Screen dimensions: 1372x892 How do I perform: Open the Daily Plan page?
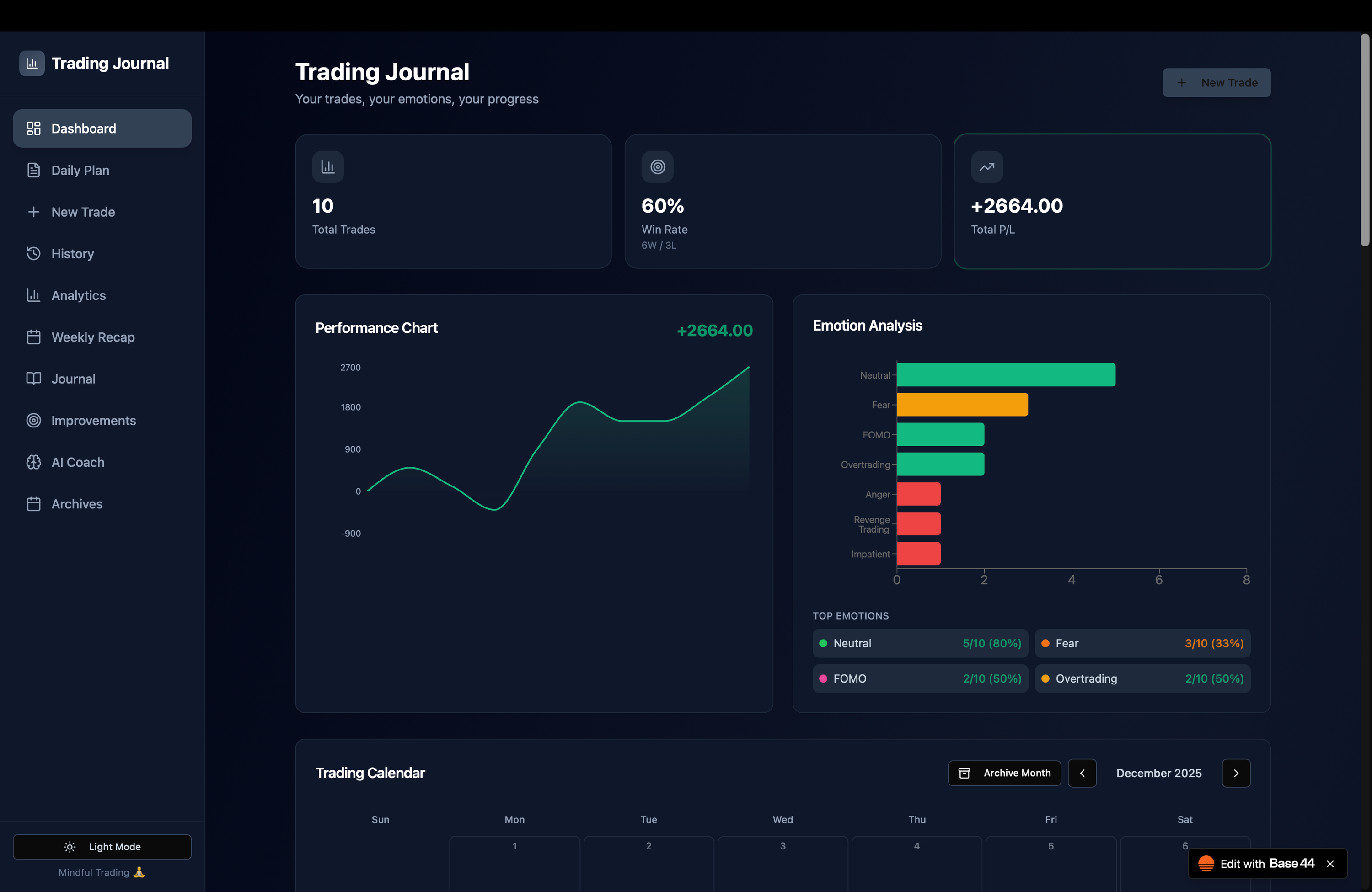tap(102, 170)
